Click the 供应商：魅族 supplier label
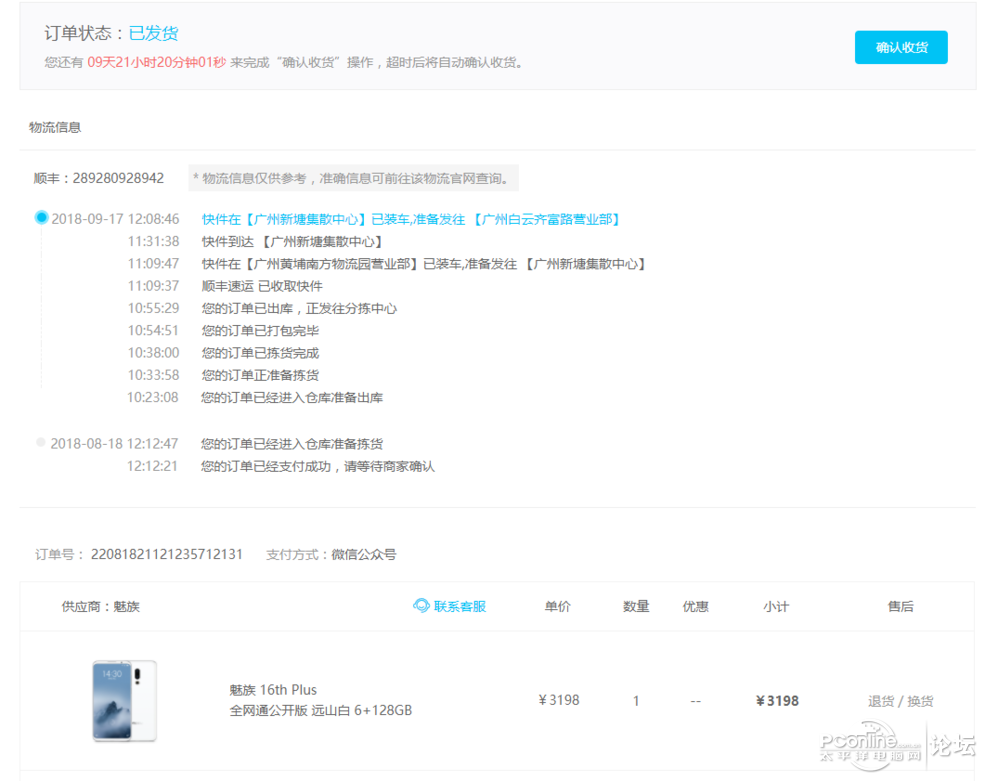 (101, 607)
